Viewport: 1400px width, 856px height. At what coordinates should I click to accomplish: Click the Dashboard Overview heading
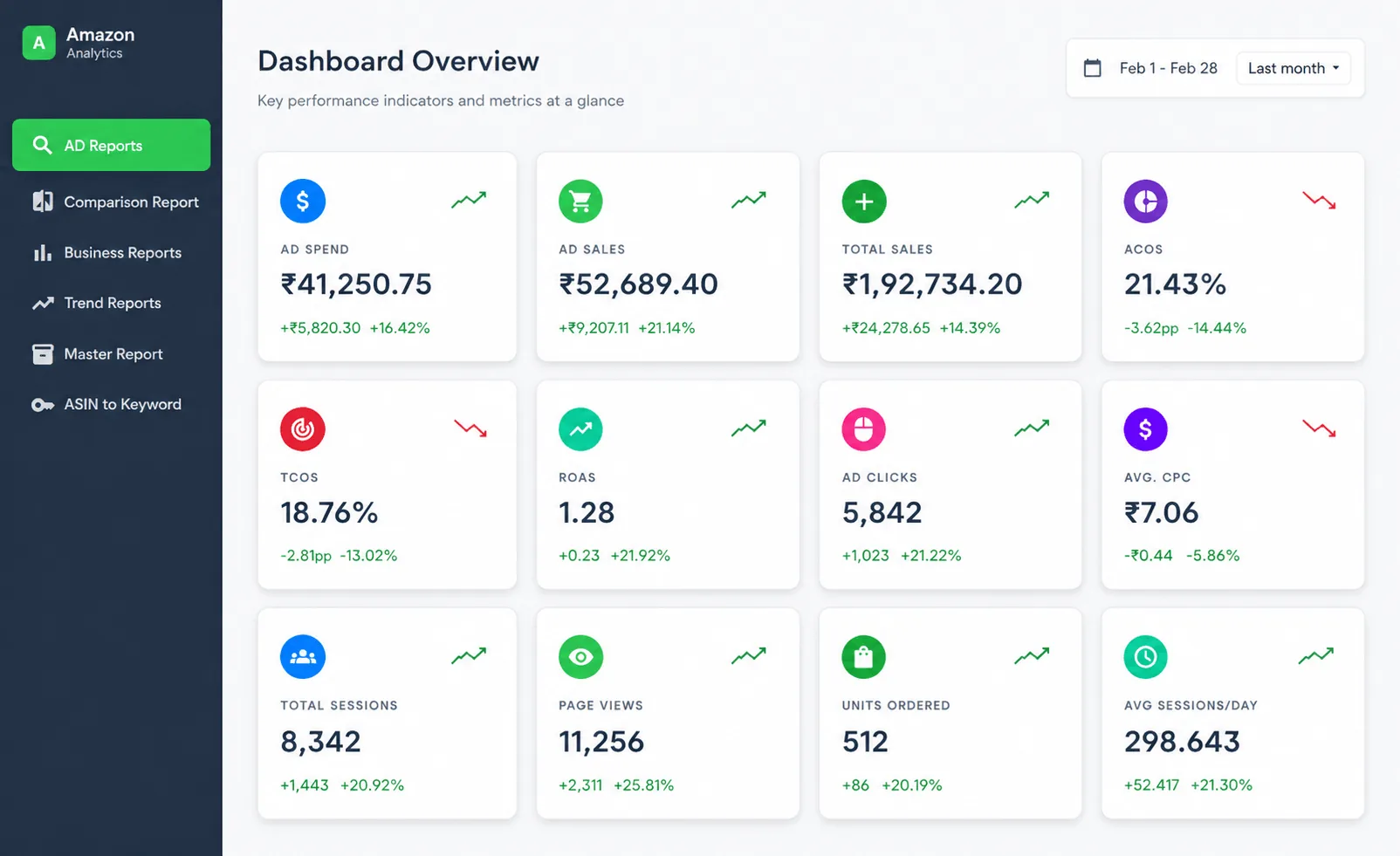pos(399,61)
